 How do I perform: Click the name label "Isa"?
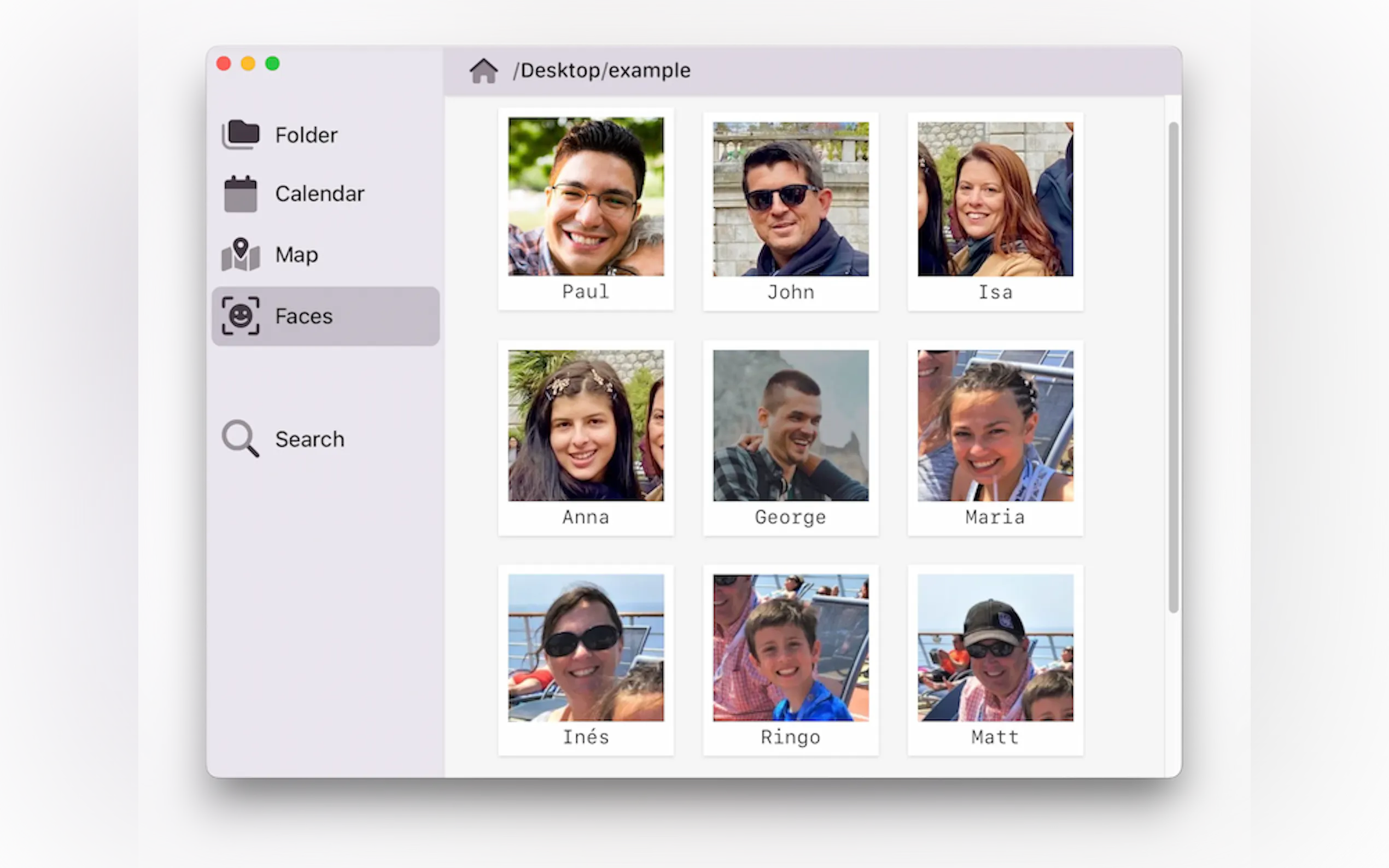point(995,292)
